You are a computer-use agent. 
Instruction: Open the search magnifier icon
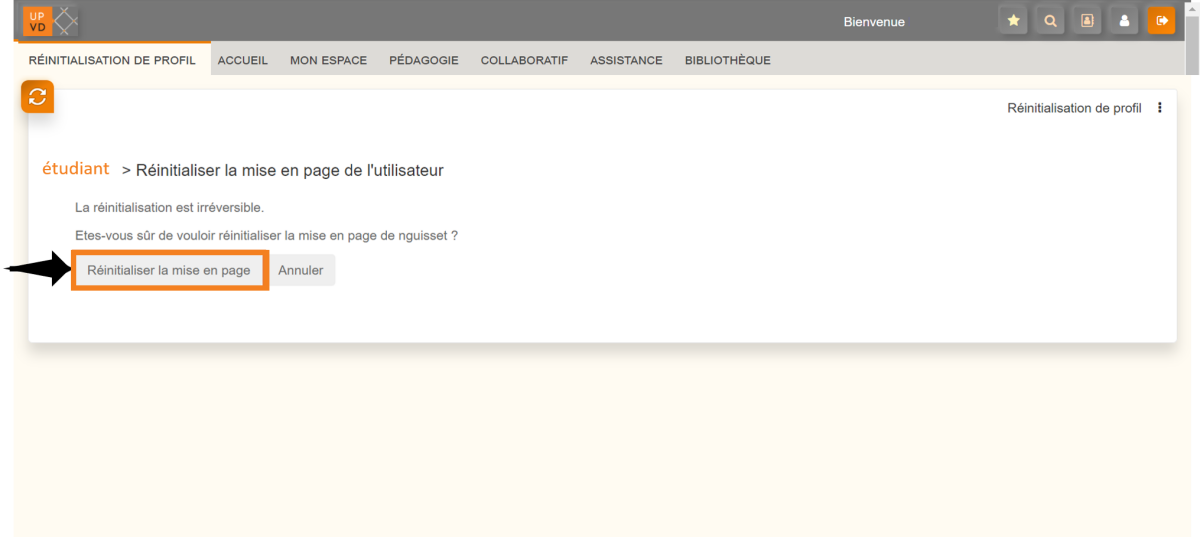pos(1050,20)
